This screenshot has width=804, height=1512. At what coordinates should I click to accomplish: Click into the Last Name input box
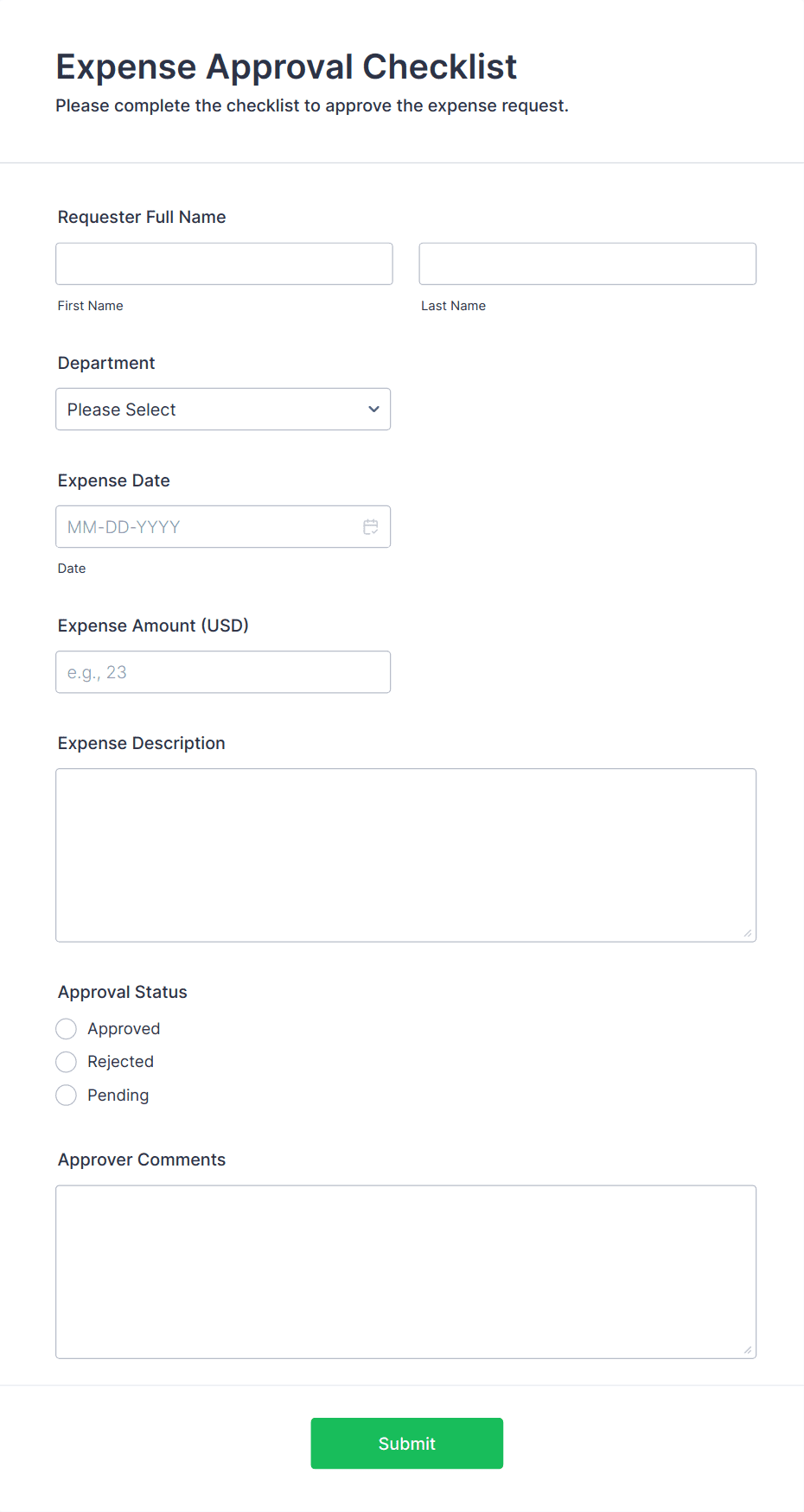(587, 264)
